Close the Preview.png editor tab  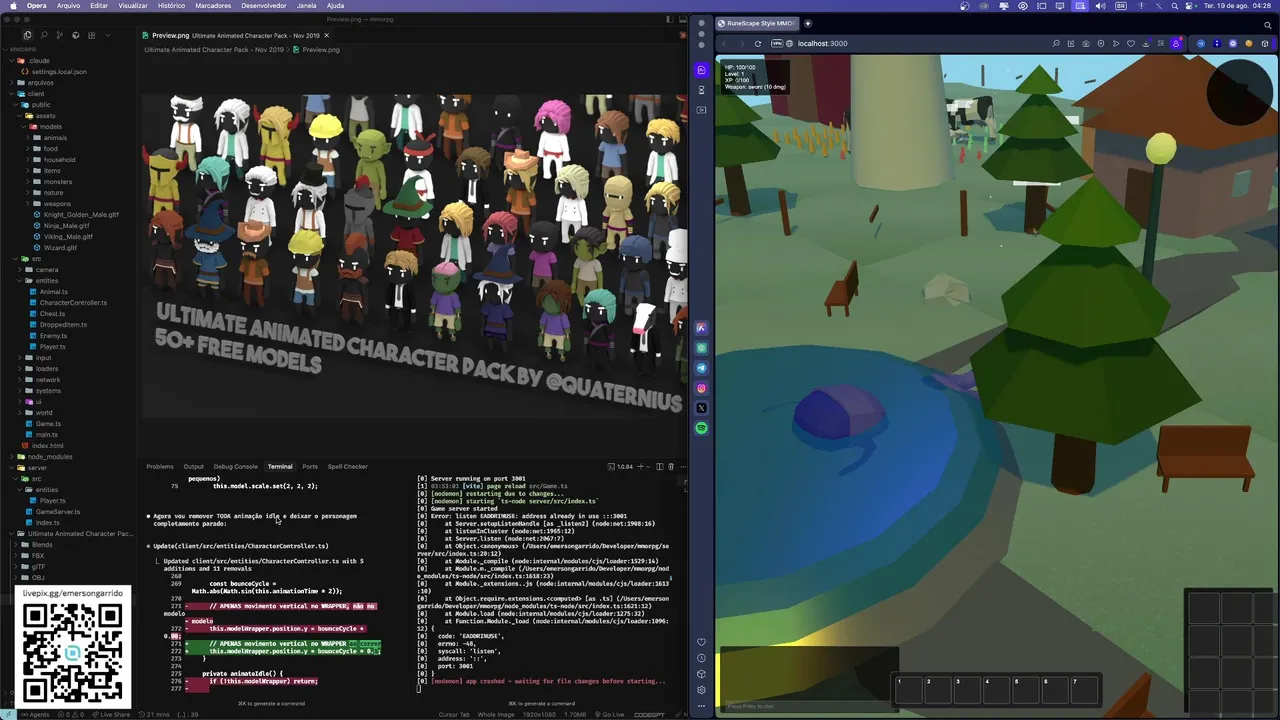pos(326,35)
